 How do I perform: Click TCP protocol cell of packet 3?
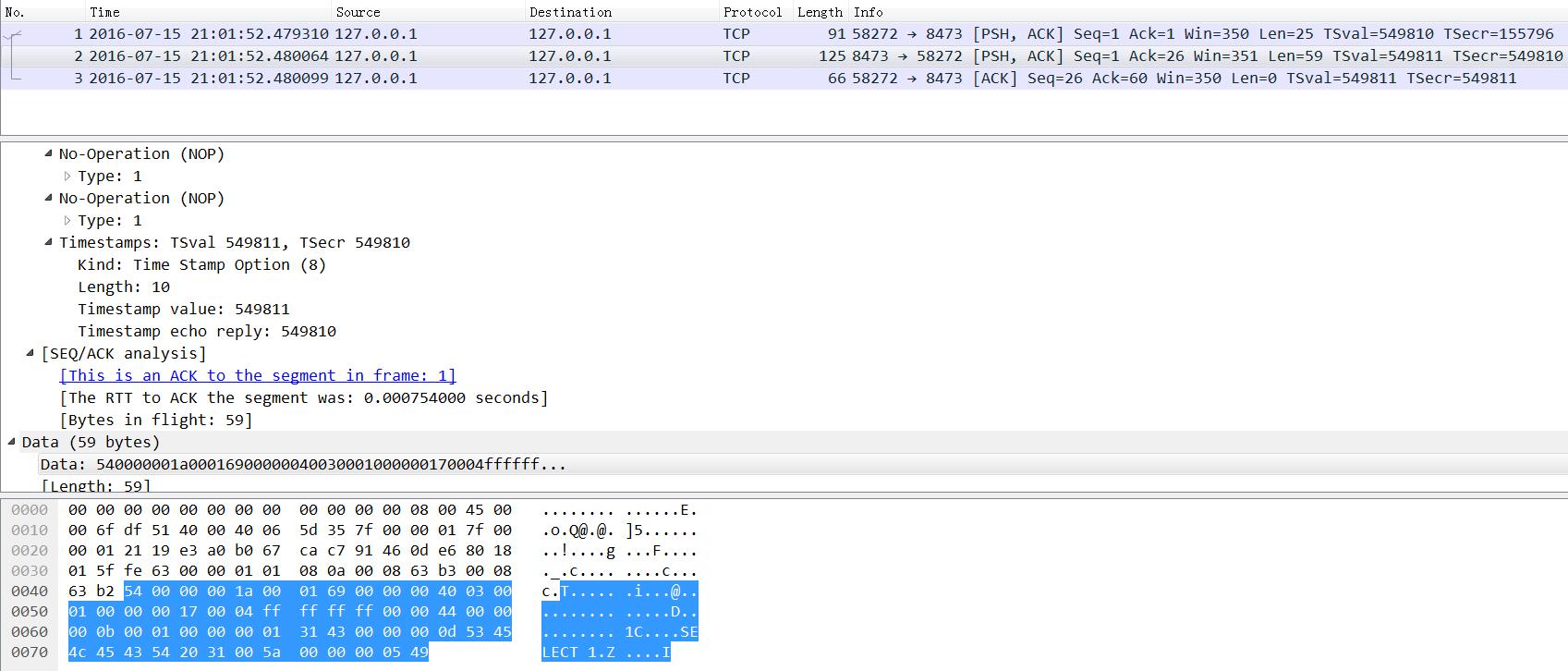(736, 79)
